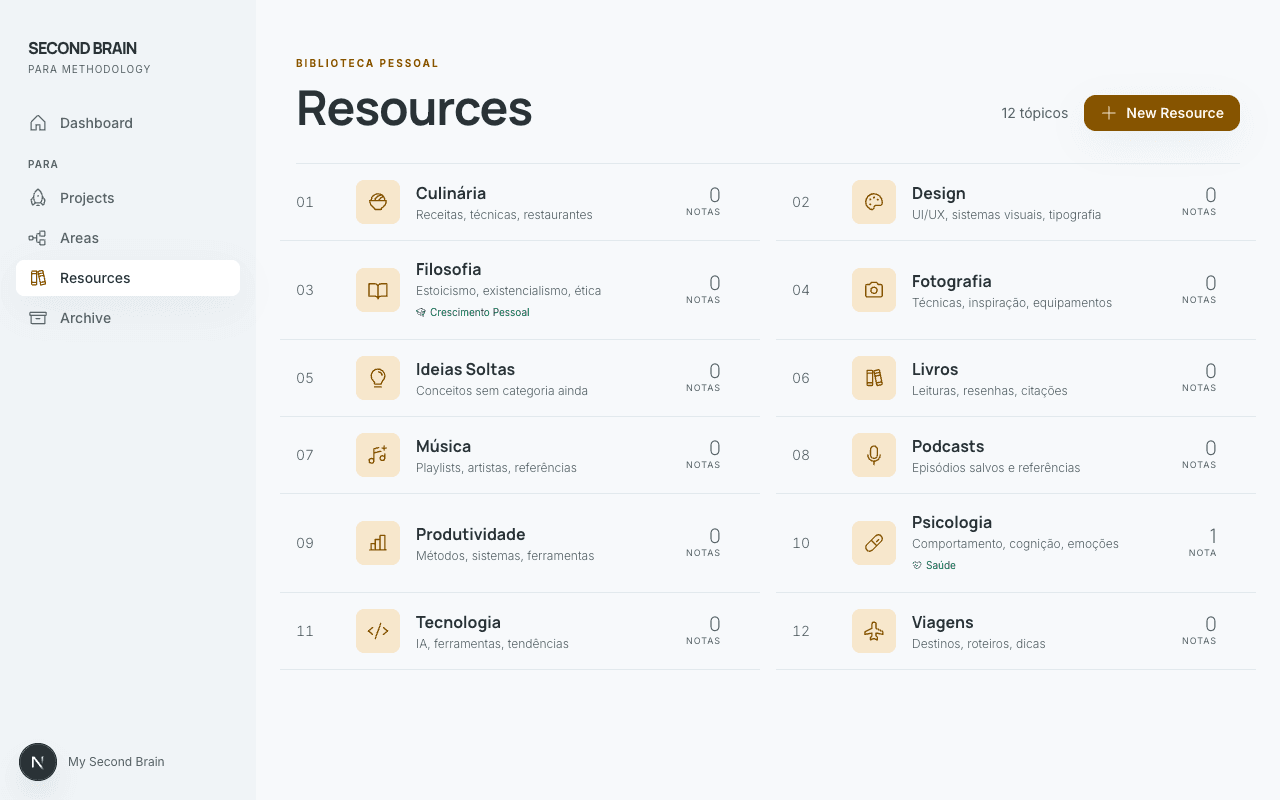Click the SECOND BRAIN logo title

(x=82, y=48)
